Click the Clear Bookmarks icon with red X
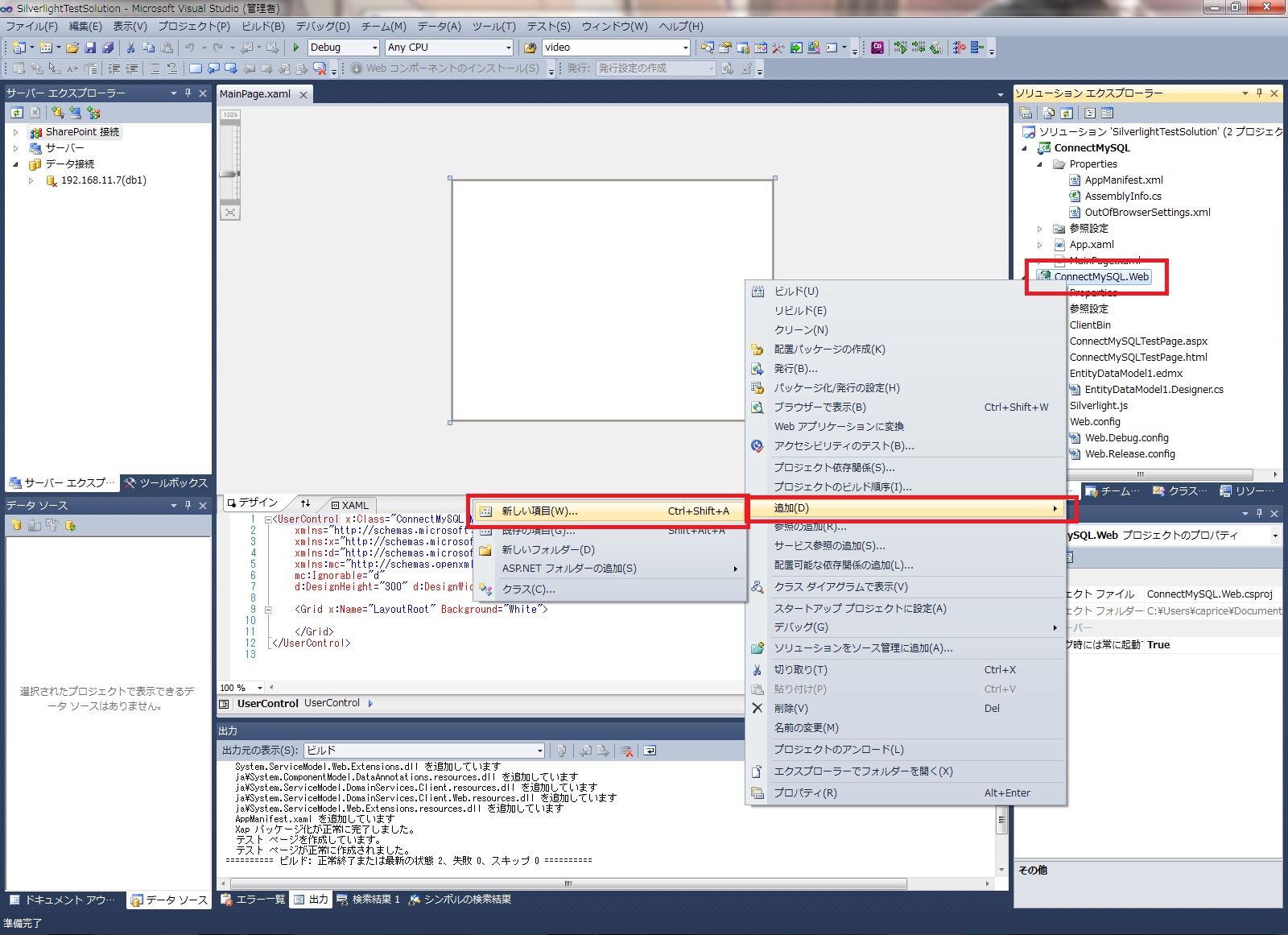The width and height of the screenshot is (1288, 935). pyautogui.click(x=320, y=68)
